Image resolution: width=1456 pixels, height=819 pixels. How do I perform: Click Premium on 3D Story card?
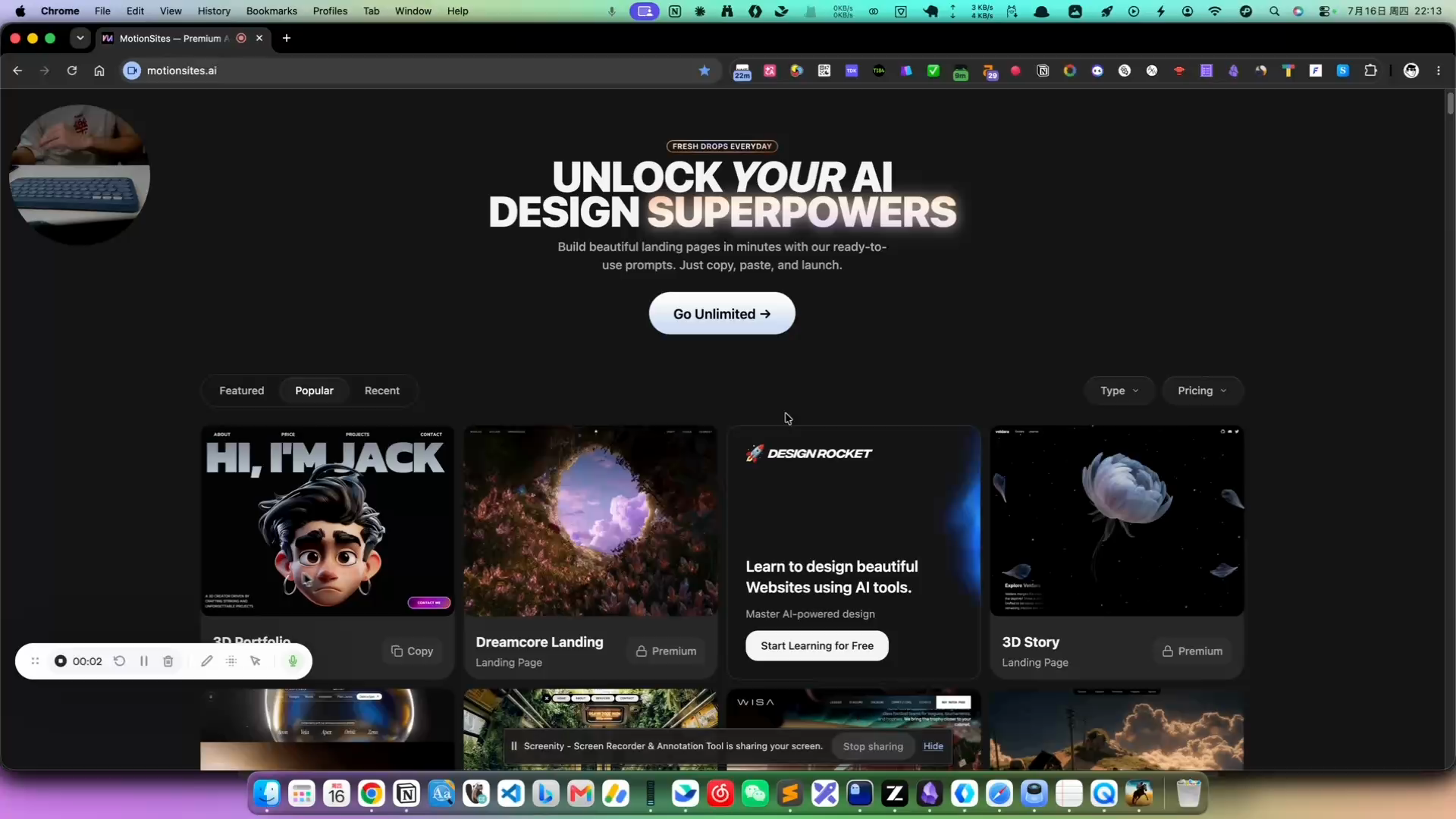click(1192, 651)
